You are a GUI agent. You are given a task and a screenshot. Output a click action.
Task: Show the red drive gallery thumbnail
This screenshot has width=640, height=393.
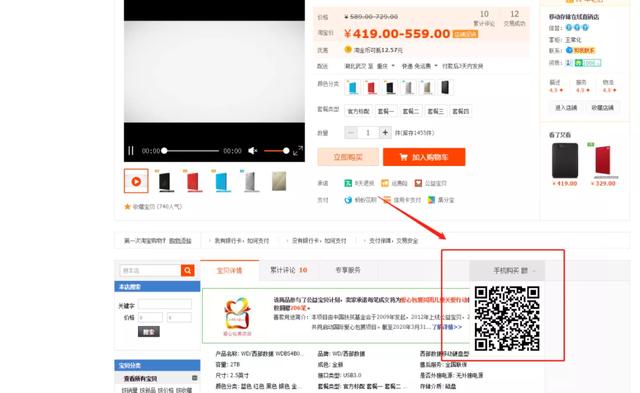(x=193, y=181)
